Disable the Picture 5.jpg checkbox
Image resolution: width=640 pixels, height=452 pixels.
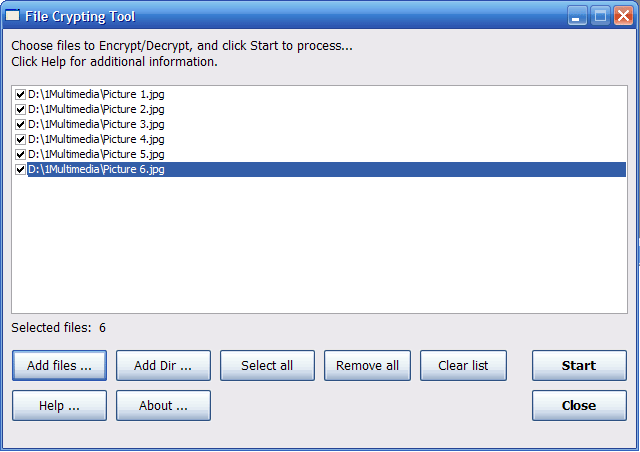(x=20, y=154)
